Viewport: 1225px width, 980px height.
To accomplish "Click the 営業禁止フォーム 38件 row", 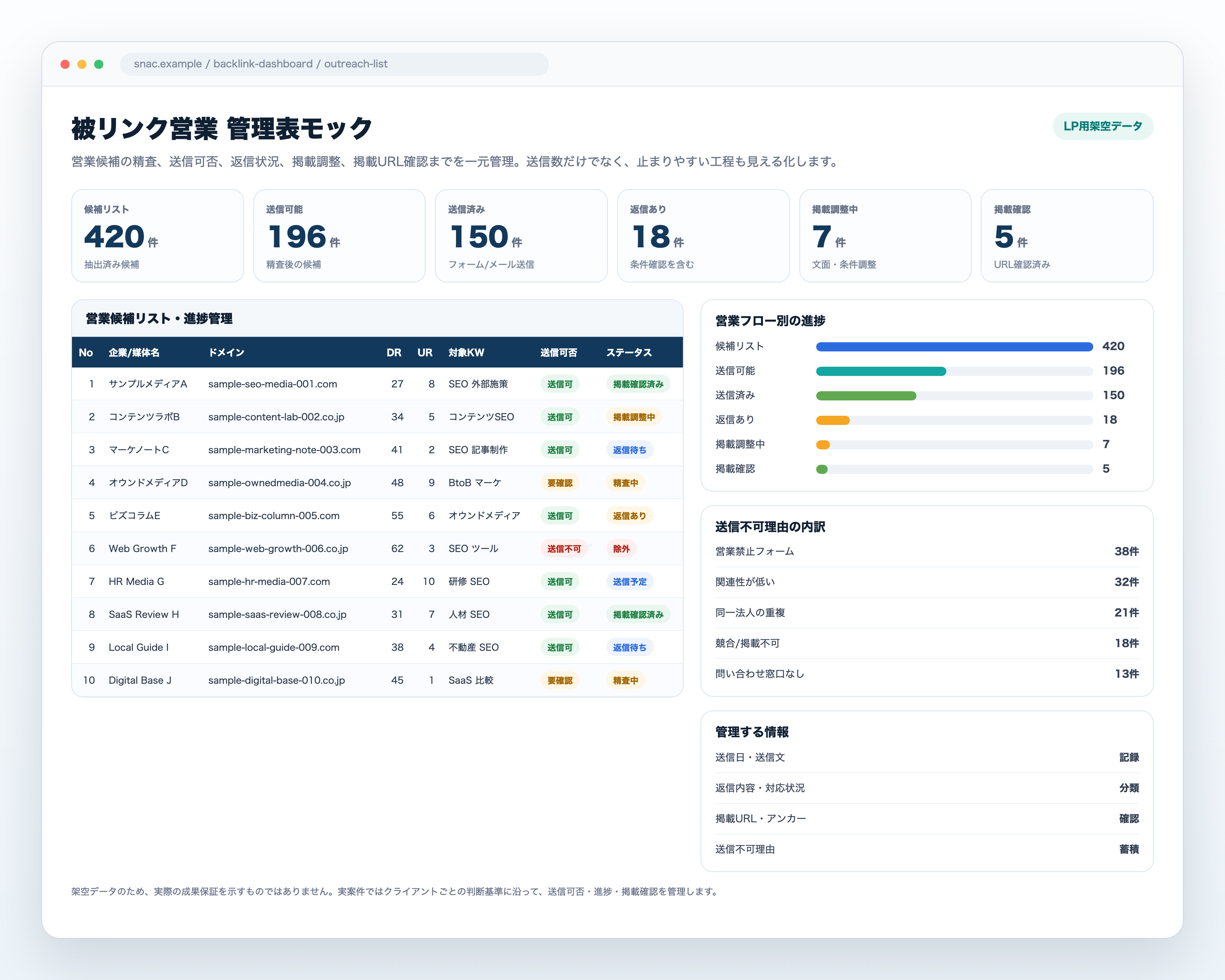I will coord(927,552).
